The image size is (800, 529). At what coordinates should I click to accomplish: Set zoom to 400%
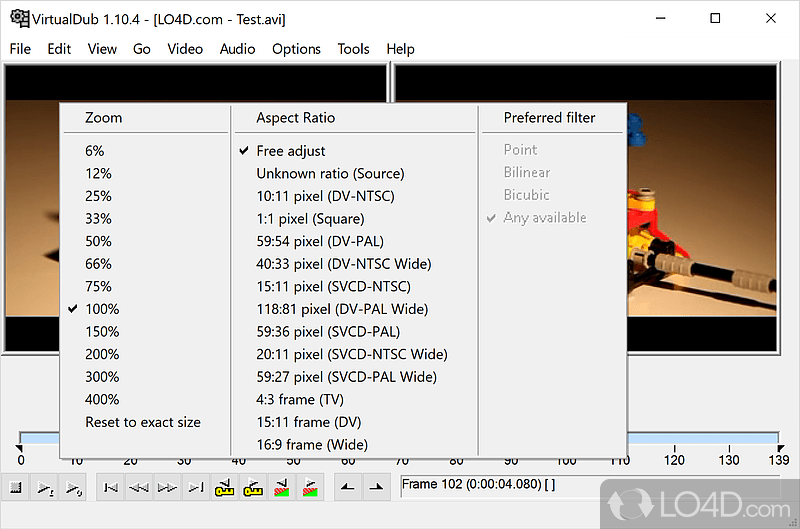pos(145,399)
